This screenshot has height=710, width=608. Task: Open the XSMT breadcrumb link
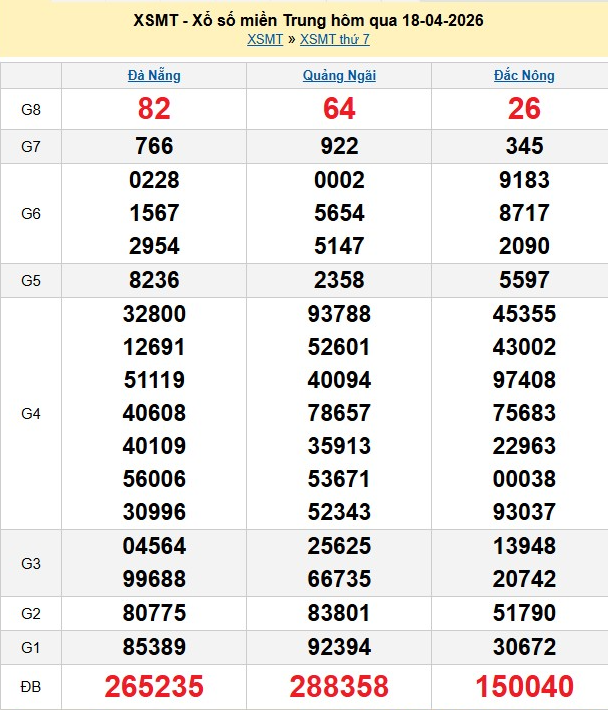point(264,39)
